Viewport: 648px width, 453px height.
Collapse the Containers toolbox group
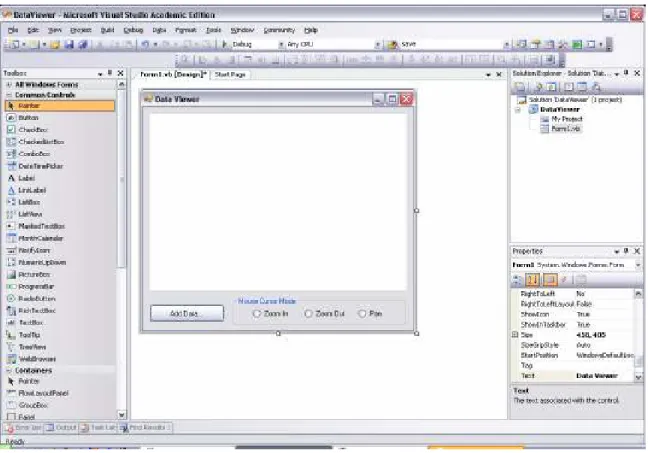click(x=9, y=371)
